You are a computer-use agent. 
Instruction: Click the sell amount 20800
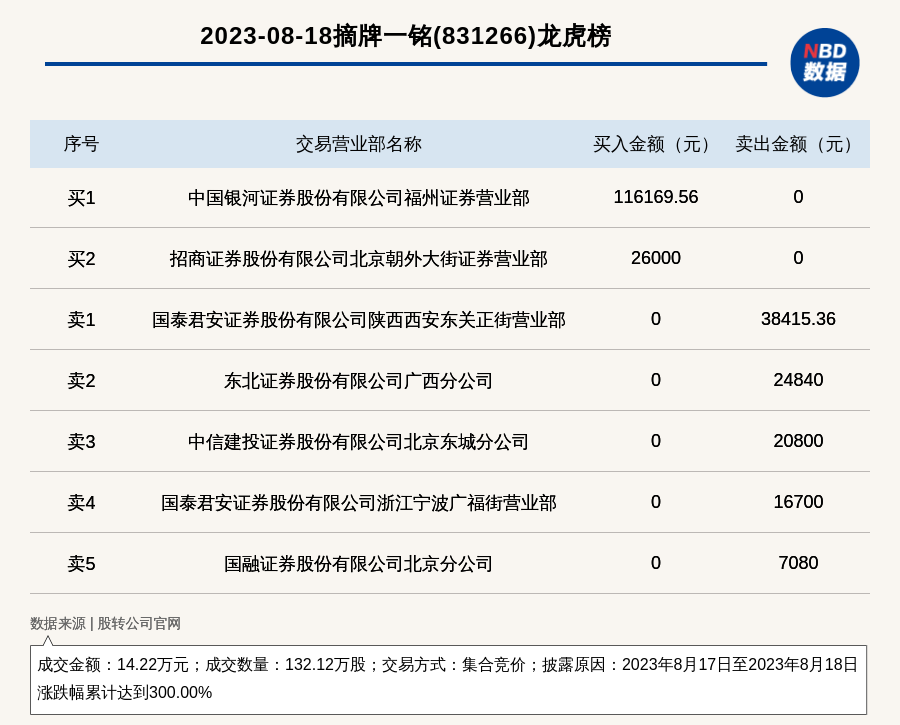click(798, 441)
